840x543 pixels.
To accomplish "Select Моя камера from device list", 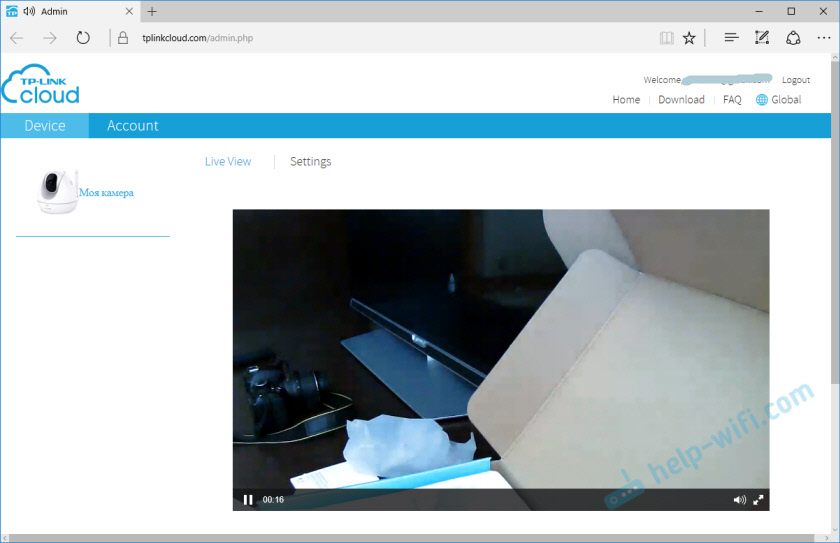I will tap(105, 192).
